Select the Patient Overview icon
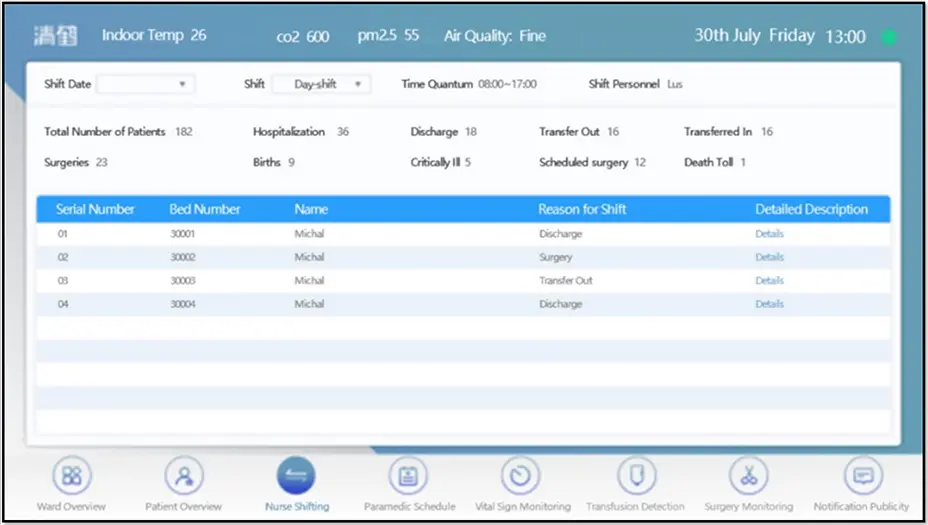 point(184,476)
